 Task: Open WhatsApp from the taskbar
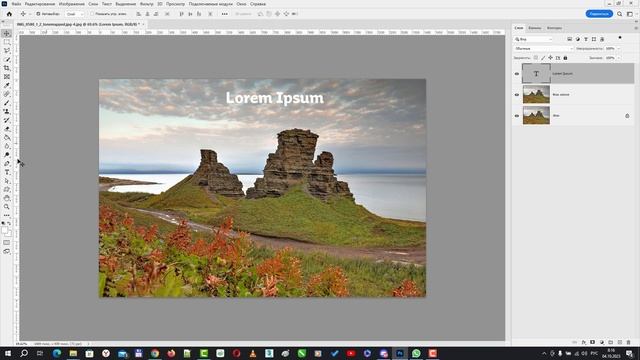tap(416, 353)
